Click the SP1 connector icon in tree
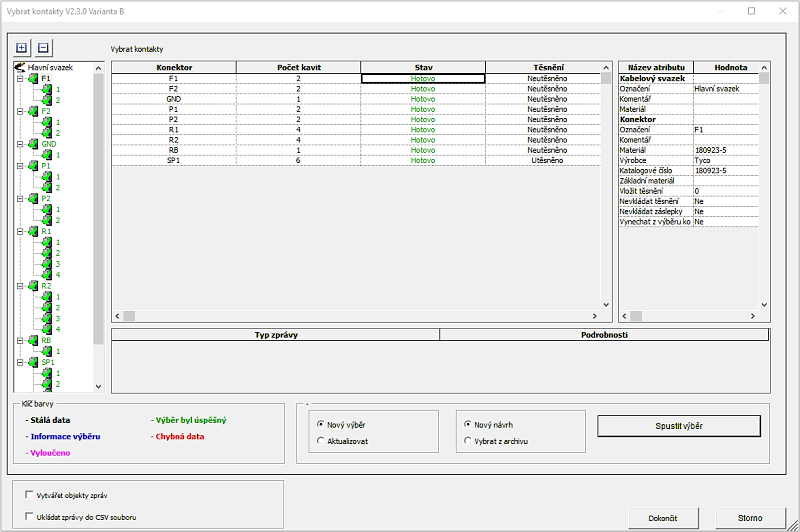The width and height of the screenshot is (800, 532). point(33,362)
